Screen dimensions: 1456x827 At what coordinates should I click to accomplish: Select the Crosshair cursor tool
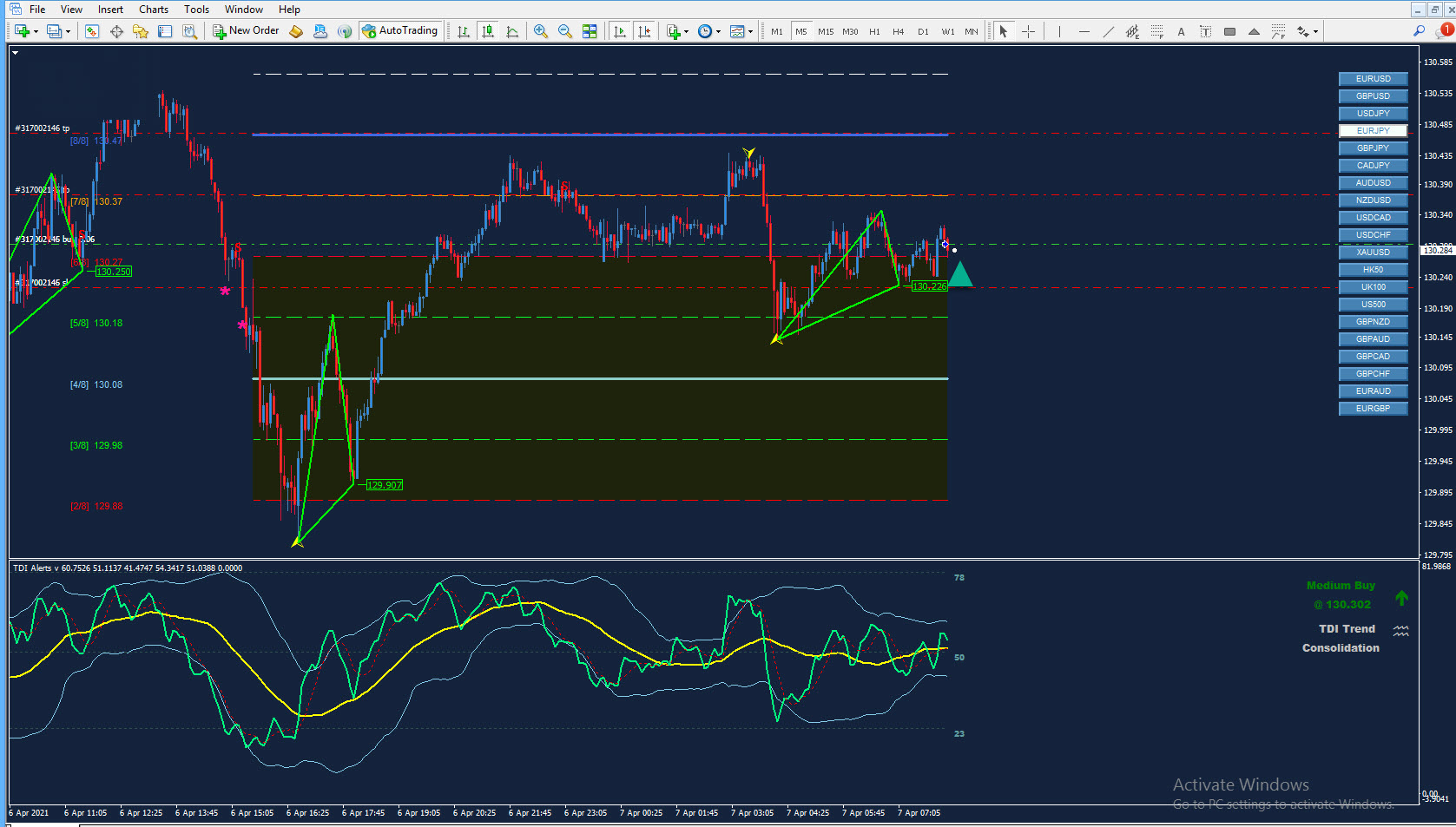1028,31
